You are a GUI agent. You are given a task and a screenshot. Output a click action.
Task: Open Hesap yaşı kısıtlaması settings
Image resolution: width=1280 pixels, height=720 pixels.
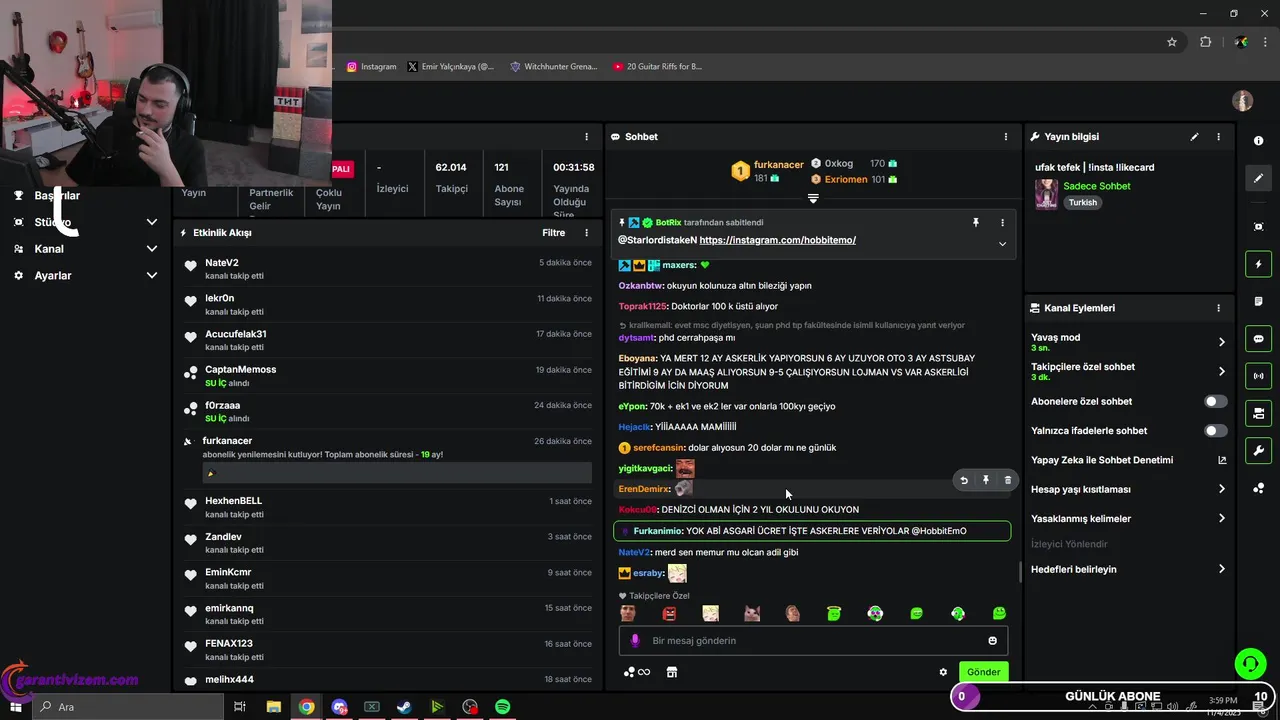1128,489
